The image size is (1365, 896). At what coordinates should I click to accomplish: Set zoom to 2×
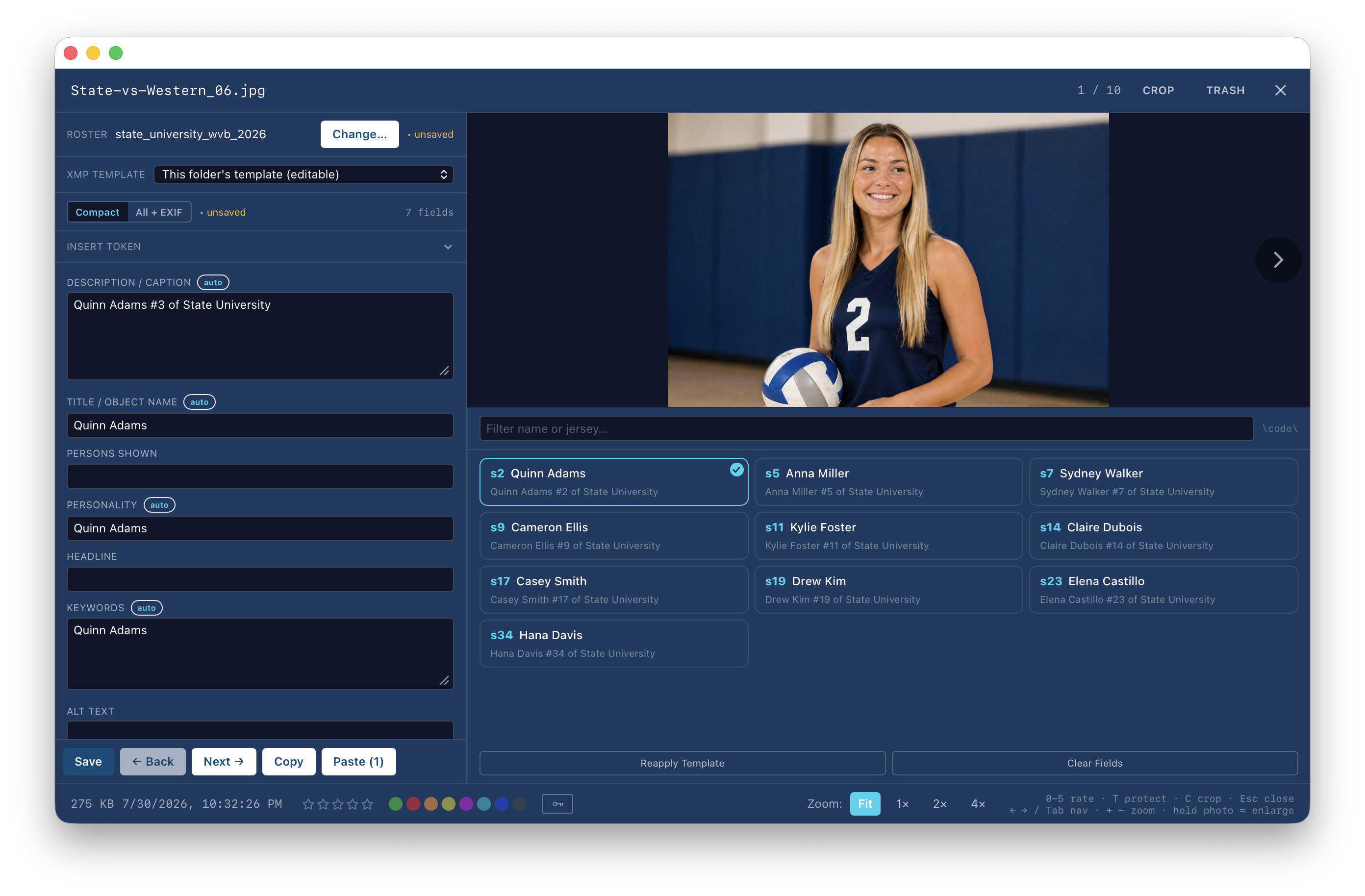click(x=939, y=804)
